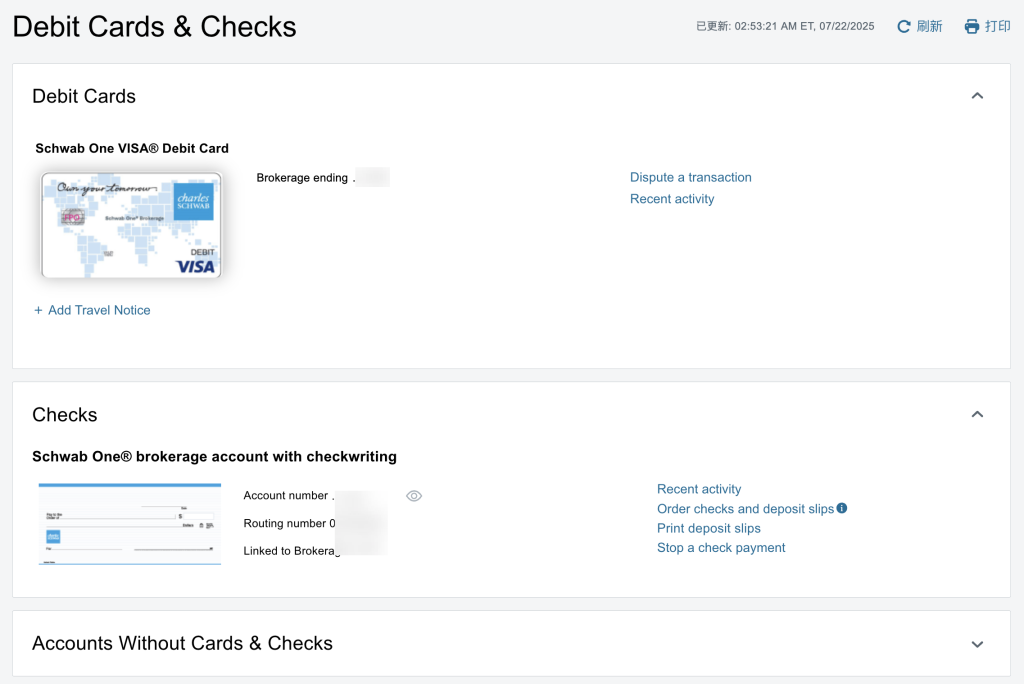Image resolution: width=1024 pixels, height=684 pixels.
Task: Collapse the Debit Cards section
Action: tap(977, 96)
